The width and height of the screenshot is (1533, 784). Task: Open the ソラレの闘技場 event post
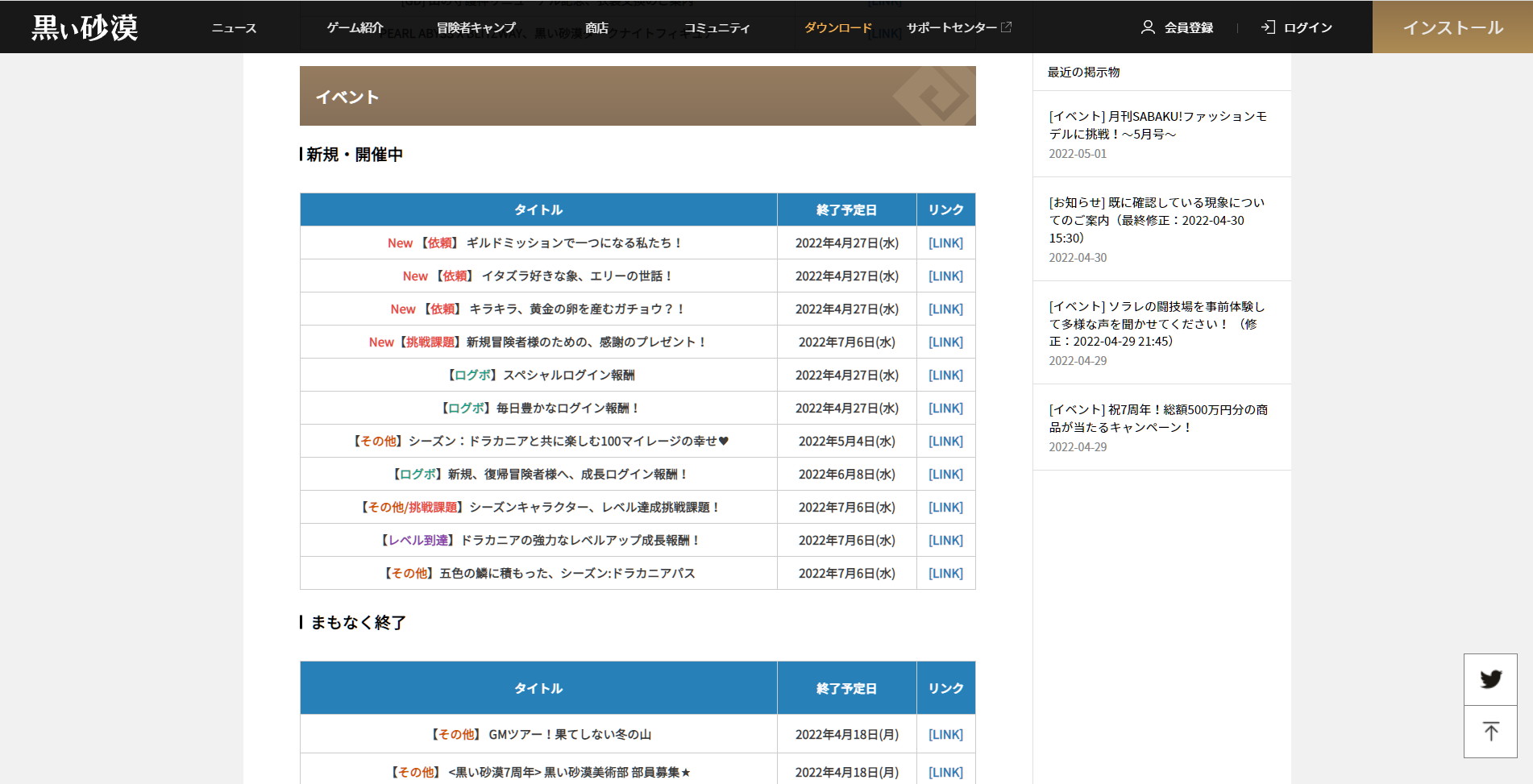[x=1157, y=323]
